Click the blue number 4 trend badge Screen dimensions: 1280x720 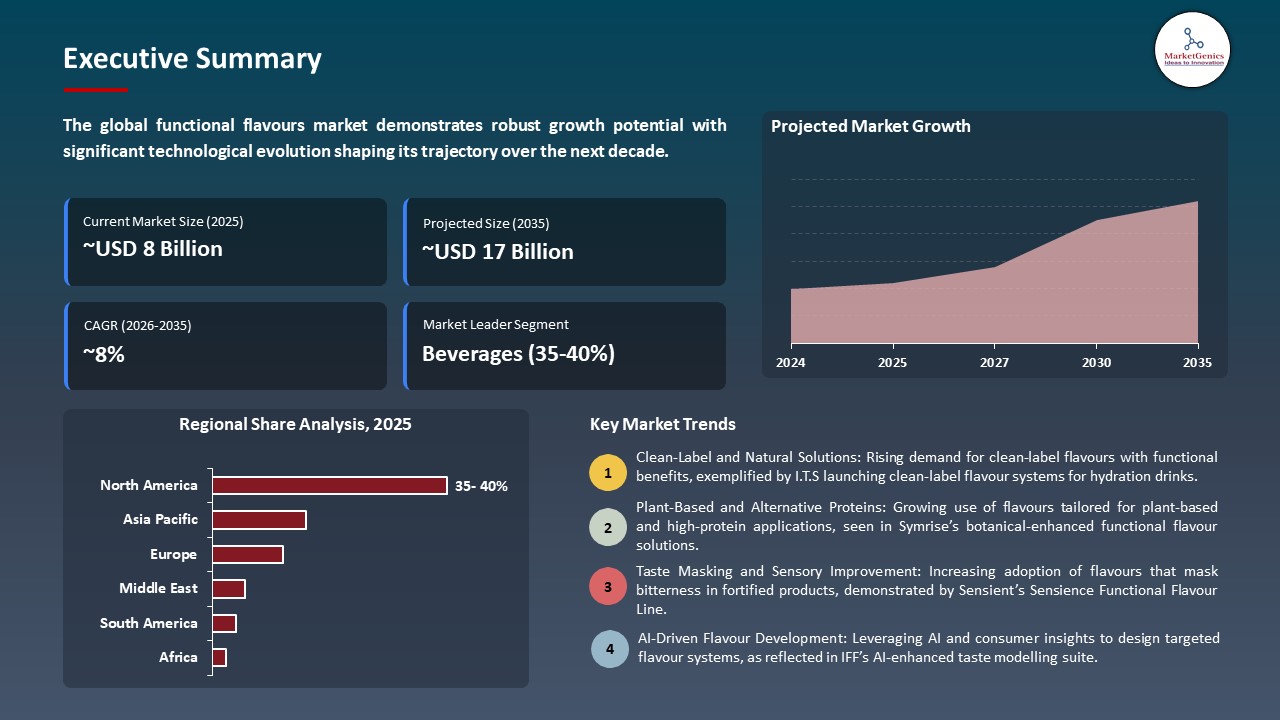(x=610, y=649)
